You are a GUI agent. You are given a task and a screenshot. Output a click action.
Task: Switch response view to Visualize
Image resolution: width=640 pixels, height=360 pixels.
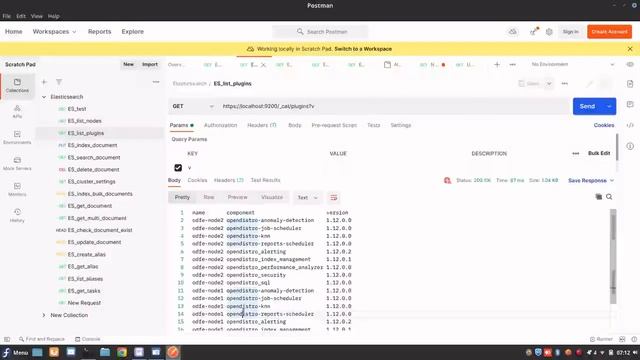272,197
